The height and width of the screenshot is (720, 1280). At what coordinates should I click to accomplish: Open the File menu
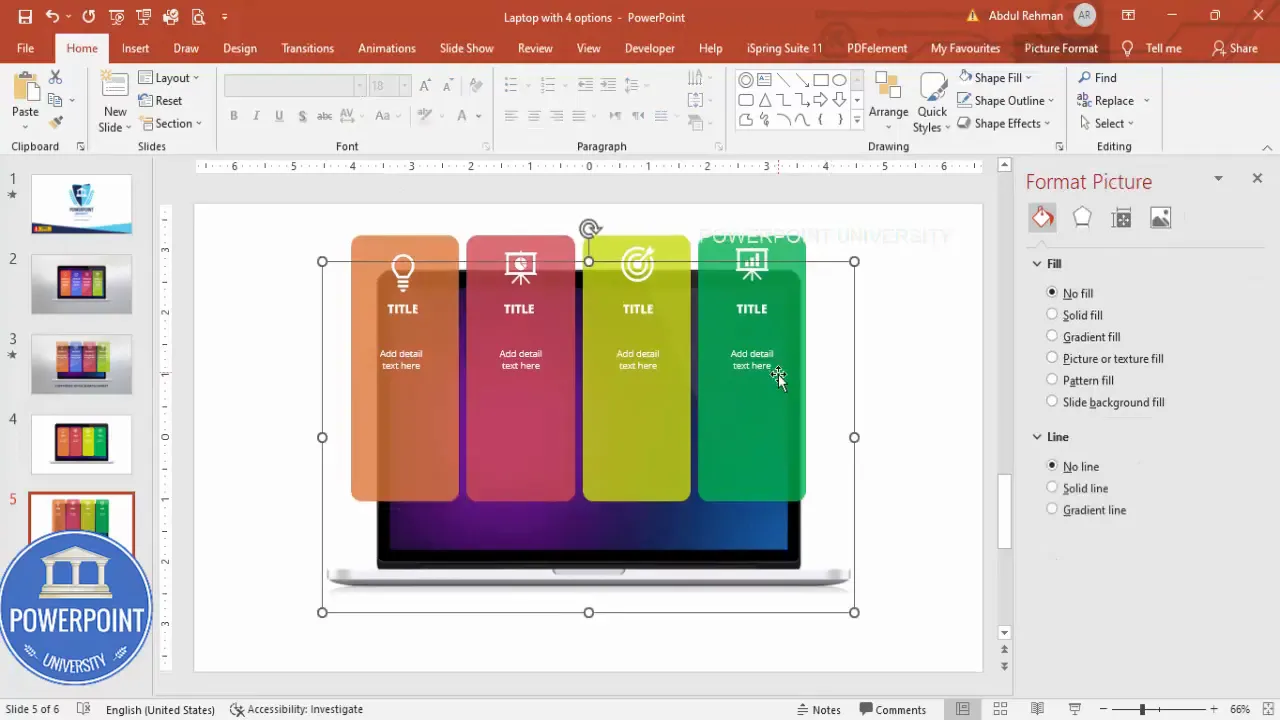(25, 48)
